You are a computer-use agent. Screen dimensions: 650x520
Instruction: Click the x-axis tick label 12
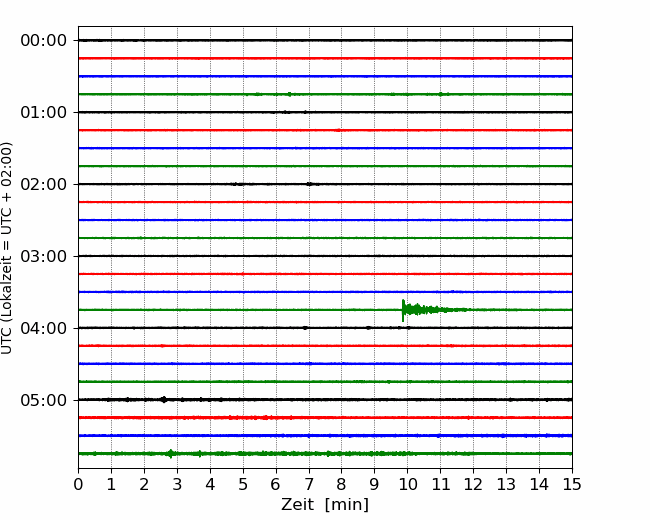[x=473, y=484]
